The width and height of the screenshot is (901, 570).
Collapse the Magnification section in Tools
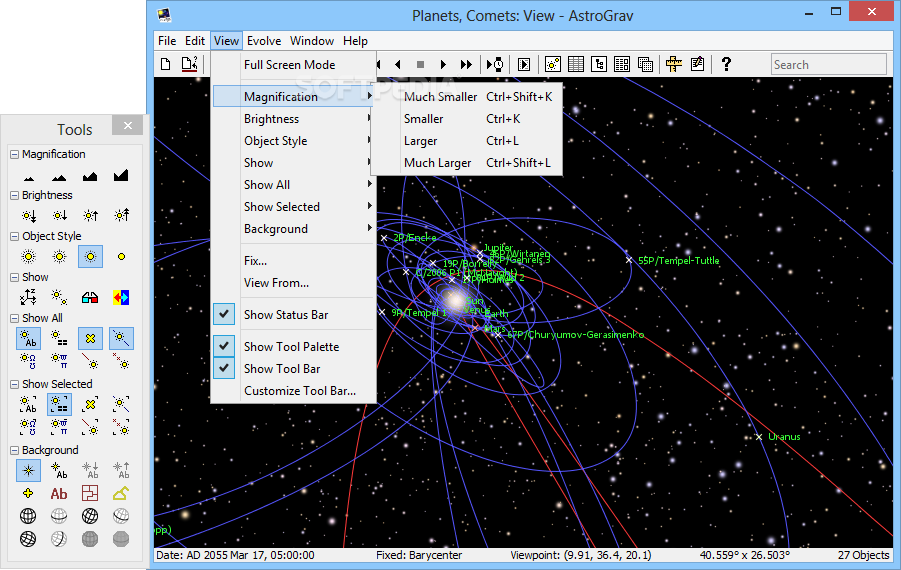(14, 154)
